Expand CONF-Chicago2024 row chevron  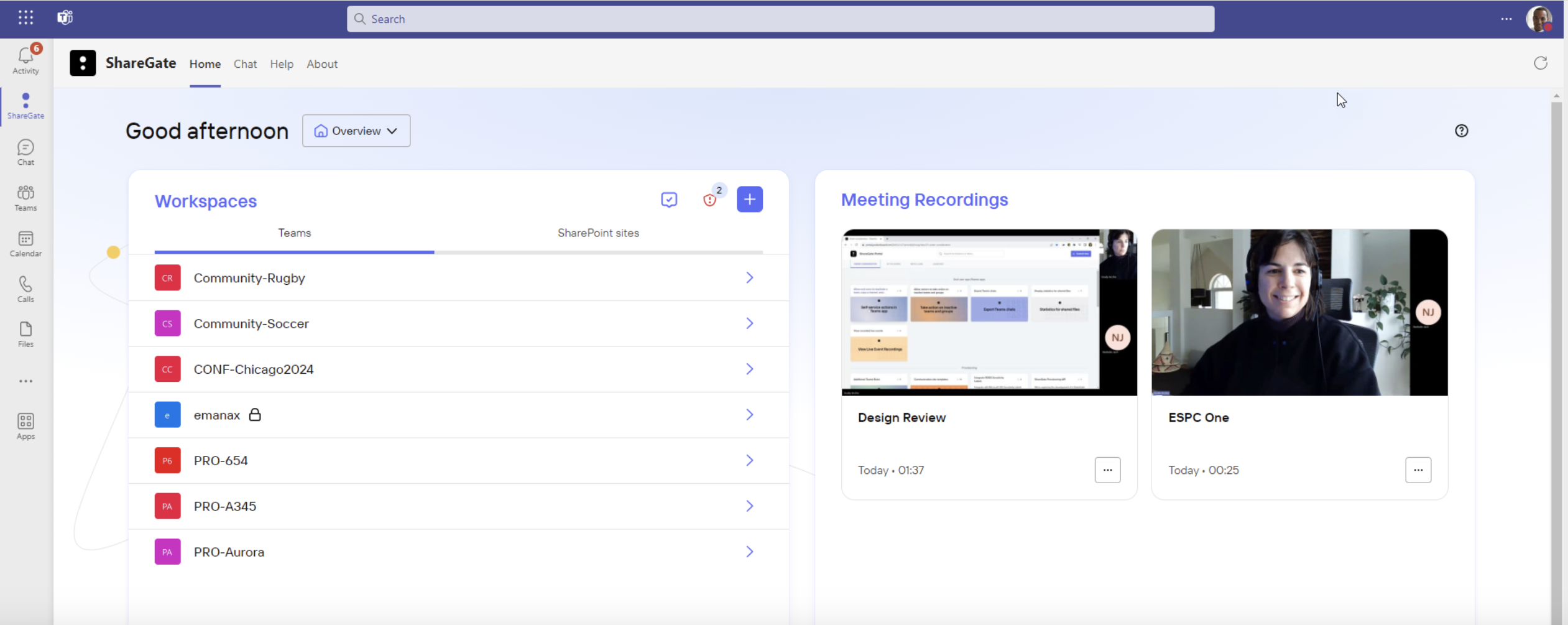point(750,369)
